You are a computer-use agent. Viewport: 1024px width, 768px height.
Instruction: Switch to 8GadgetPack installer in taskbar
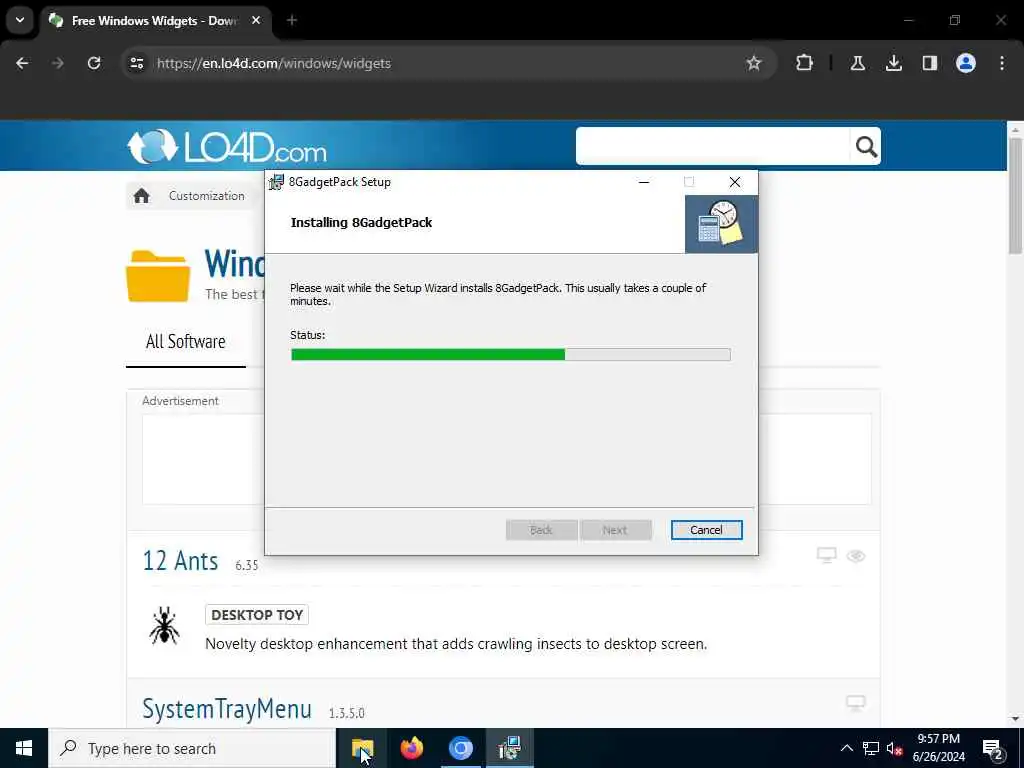point(509,748)
